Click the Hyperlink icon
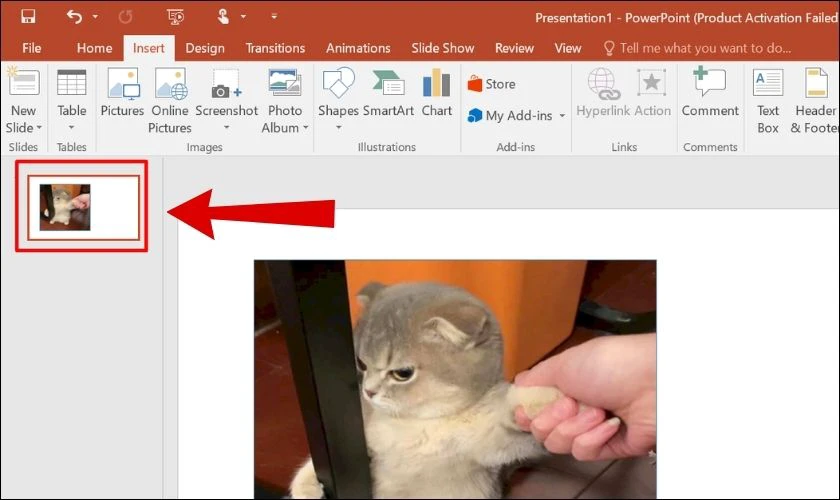840x500 pixels. (x=604, y=84)
